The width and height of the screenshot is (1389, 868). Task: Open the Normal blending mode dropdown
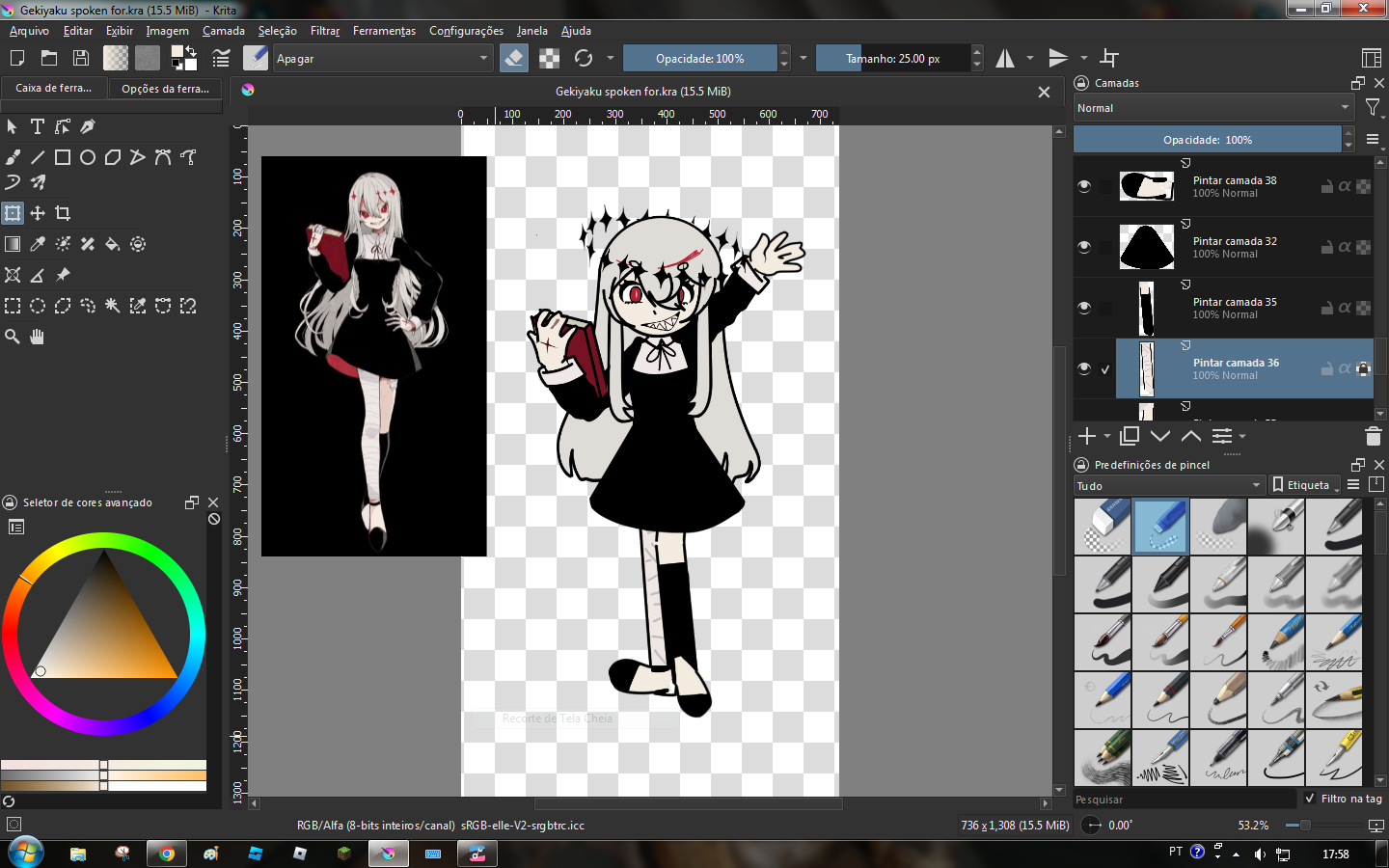(x=1213, y=108)
